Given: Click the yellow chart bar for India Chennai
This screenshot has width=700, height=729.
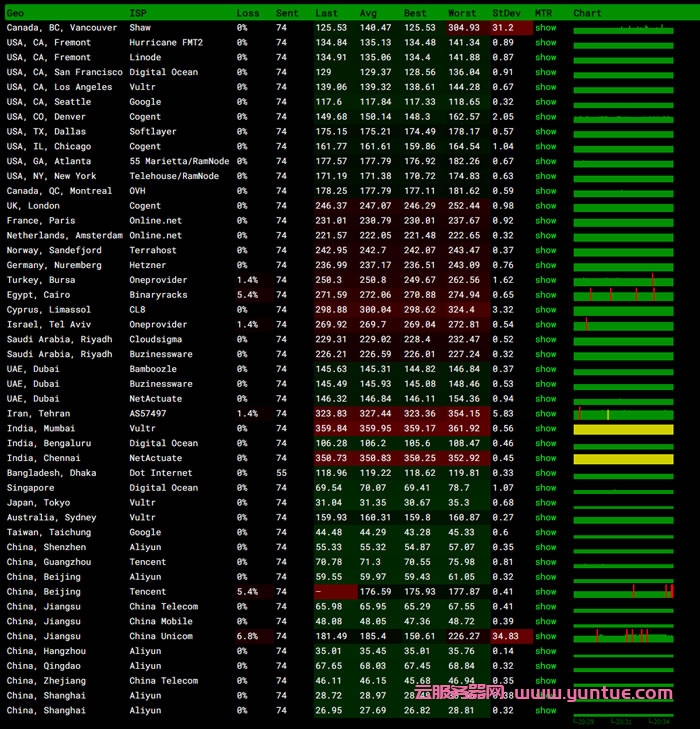Looking at the screenshot, I should point(623,459).
